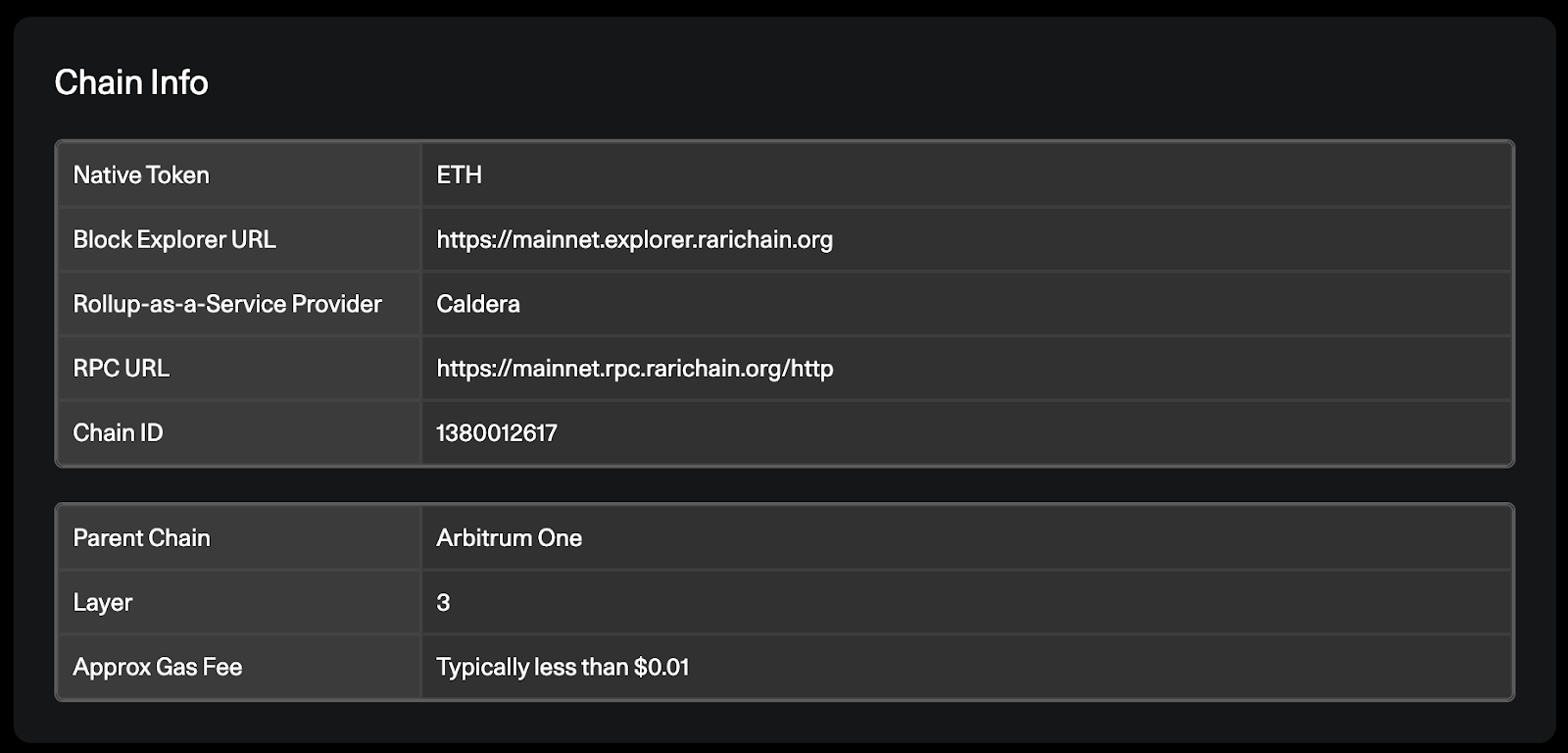1568x753 pixels.
Task: Select the Chain ID value 1380012617
Action: pyautogui.click(x=497, y=433)
